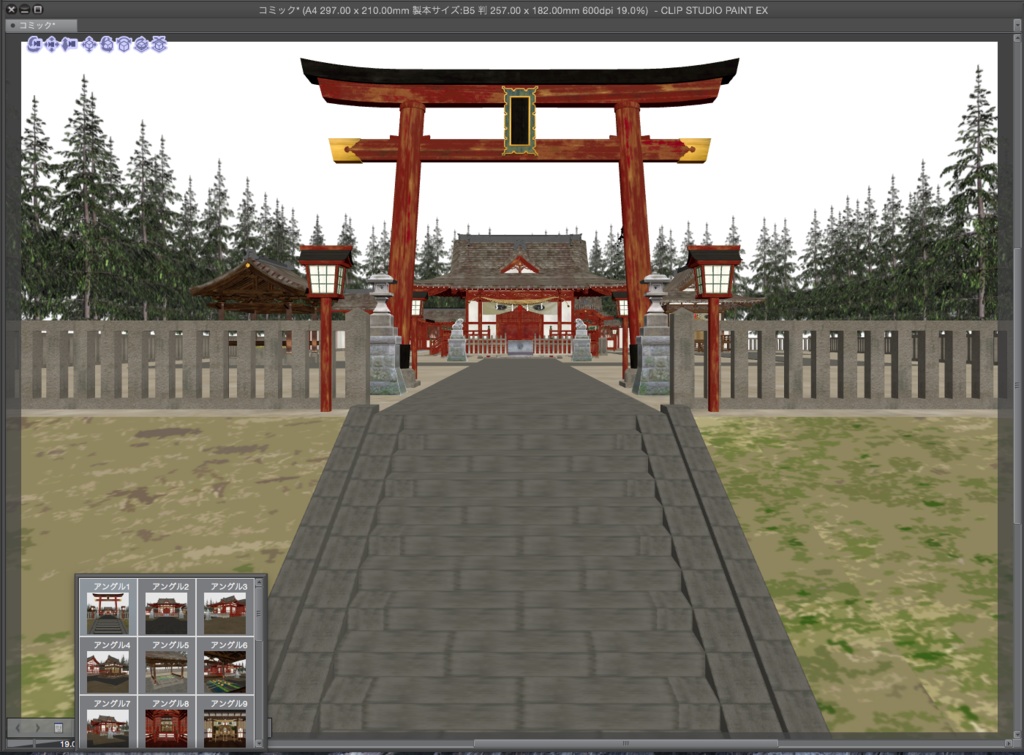Select the camera zoom tool icon
This screenshot has height=755, width=1024.
click(x=69, y=44)
